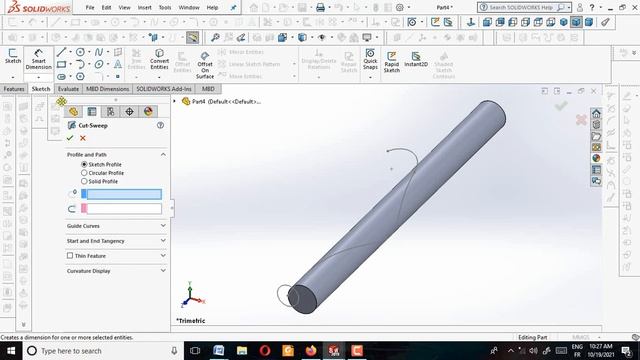This screenshot has height=360, width=640.
Task: Collapse the Profile and Path section
Action: (x=163, y=155)
